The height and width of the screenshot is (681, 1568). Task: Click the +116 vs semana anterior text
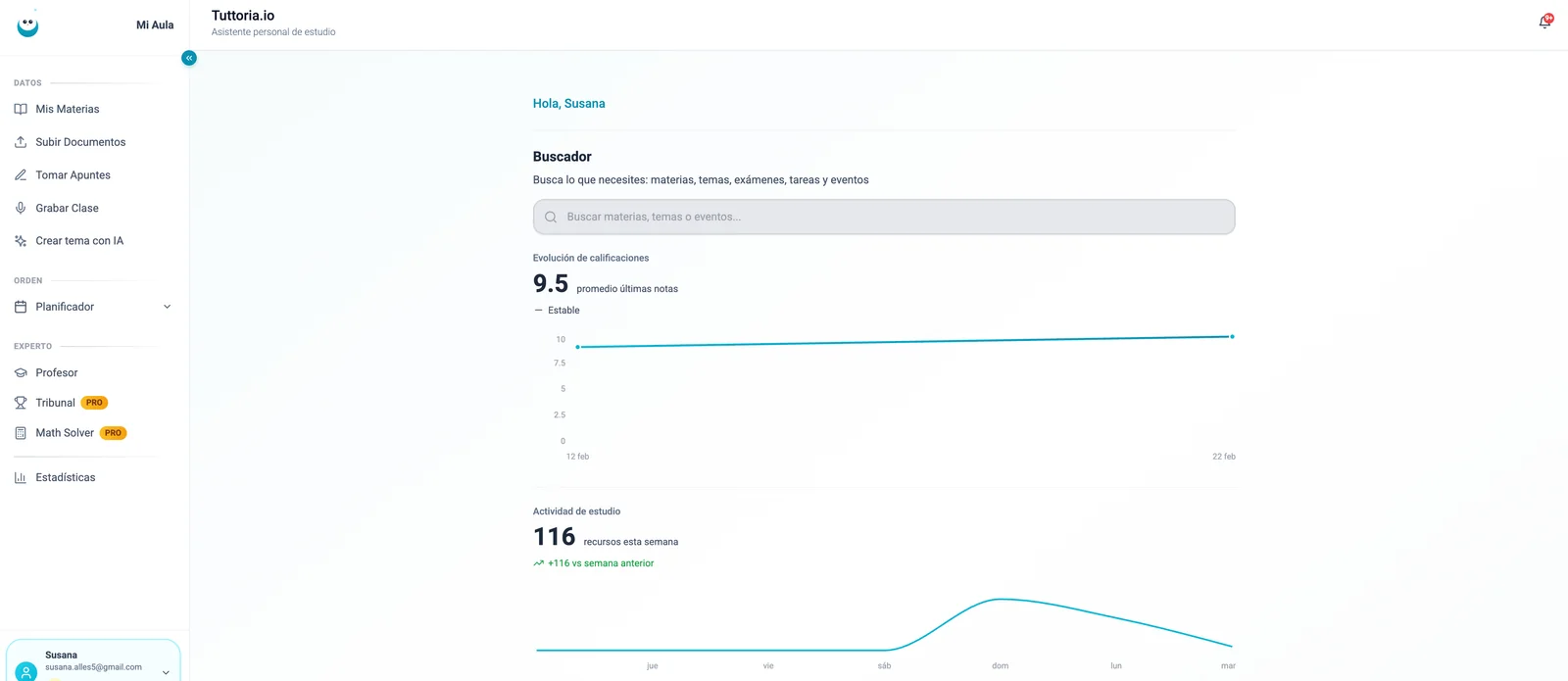(x=601, y=563)
